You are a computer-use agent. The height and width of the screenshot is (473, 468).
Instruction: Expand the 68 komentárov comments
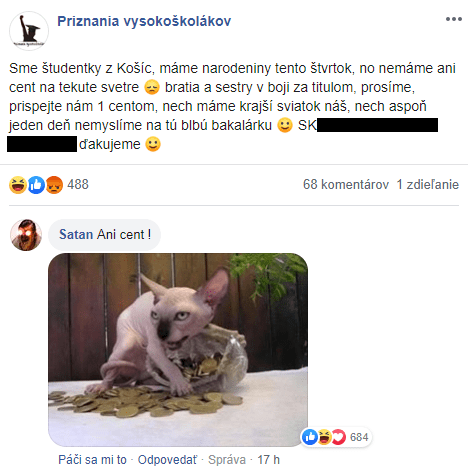point(346,184)
